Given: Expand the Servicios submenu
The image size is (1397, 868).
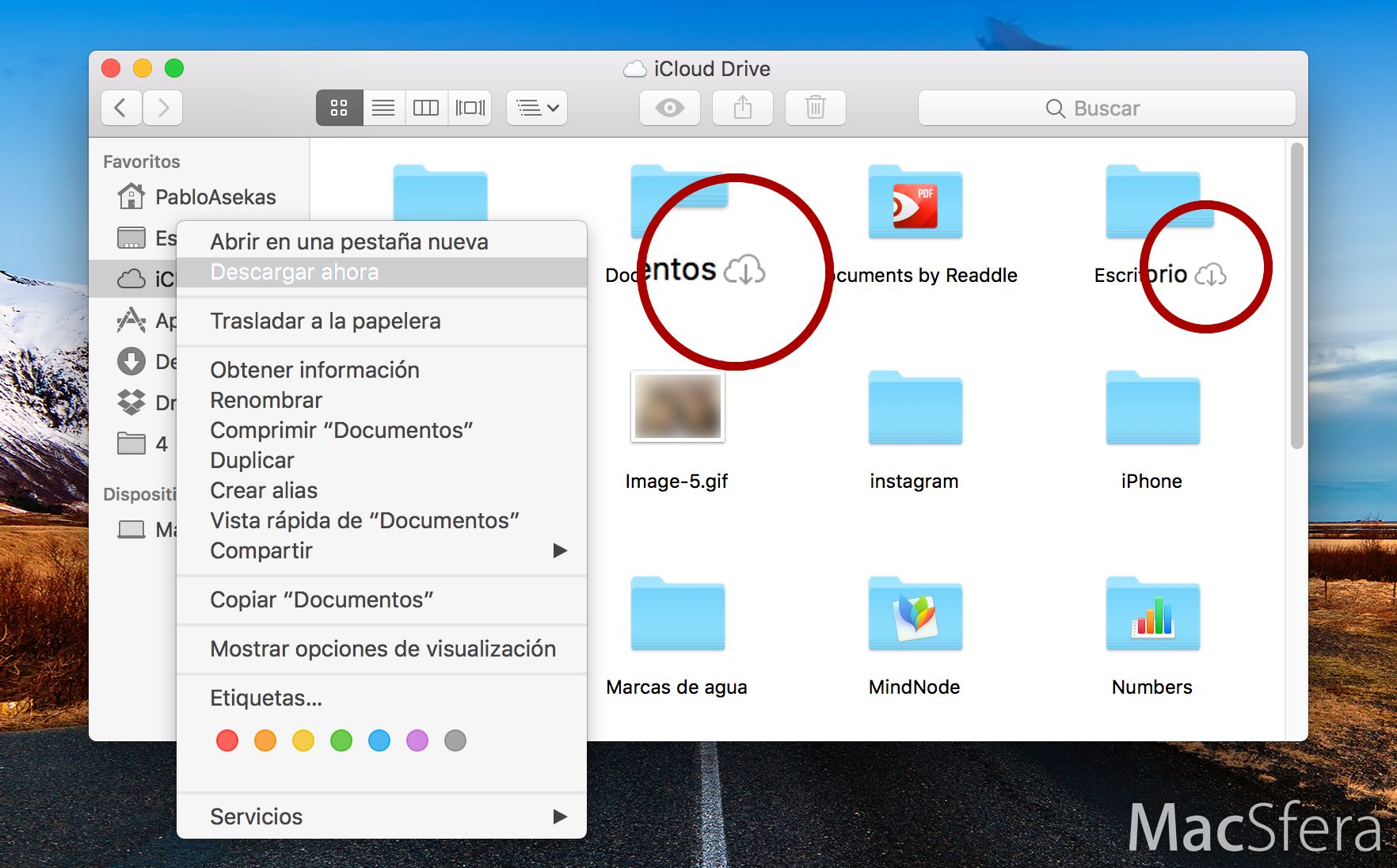Looking at the screenshot, I should [382, 817].
